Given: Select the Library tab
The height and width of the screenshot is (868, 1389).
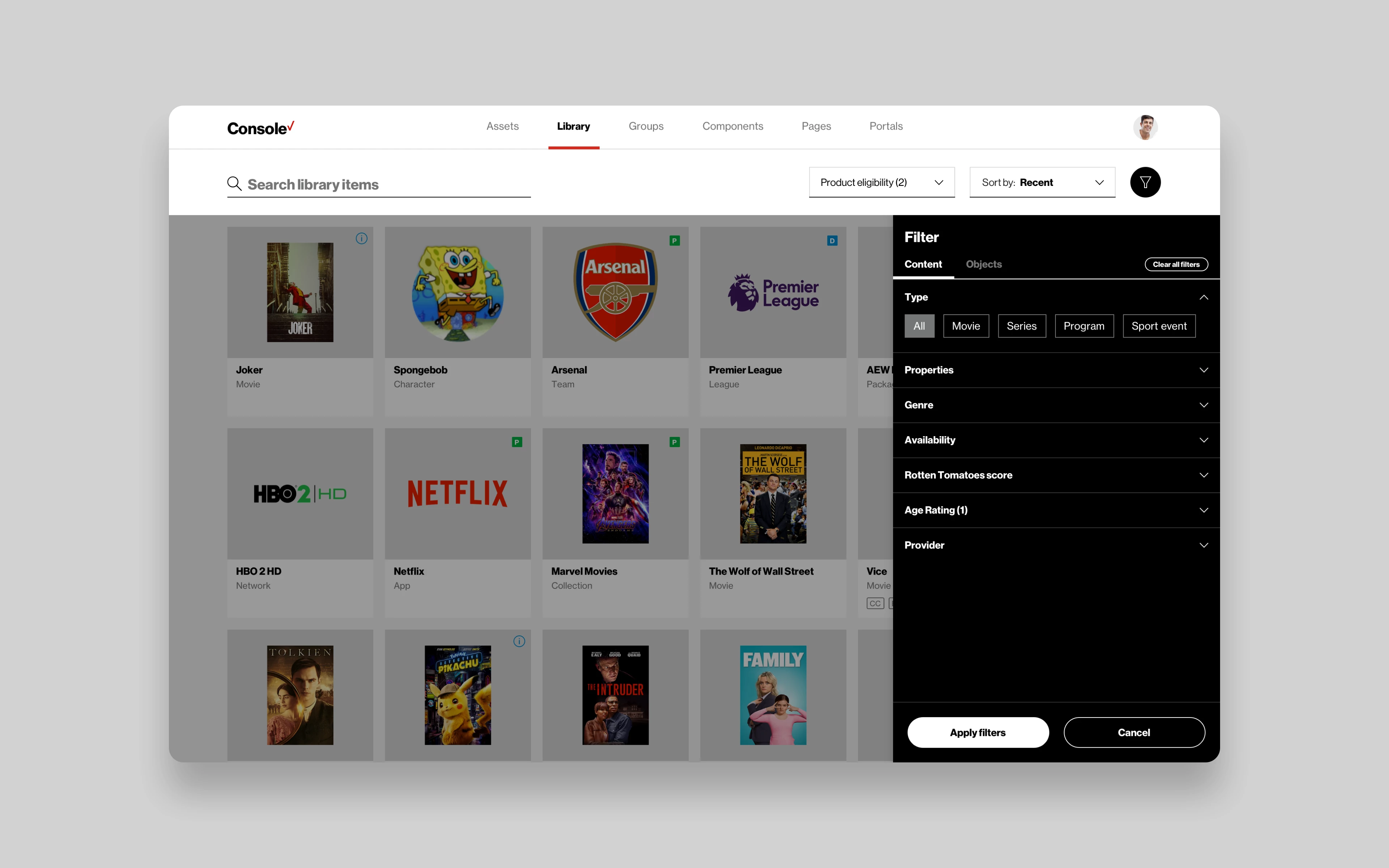Looking at the screenshot, I should click(x=573, y=126).
